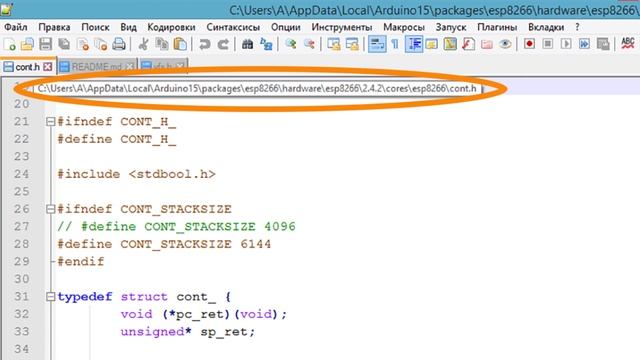Open the ? help menu
Viewport: 640px width, 360px height.
(x=577, y=27)
